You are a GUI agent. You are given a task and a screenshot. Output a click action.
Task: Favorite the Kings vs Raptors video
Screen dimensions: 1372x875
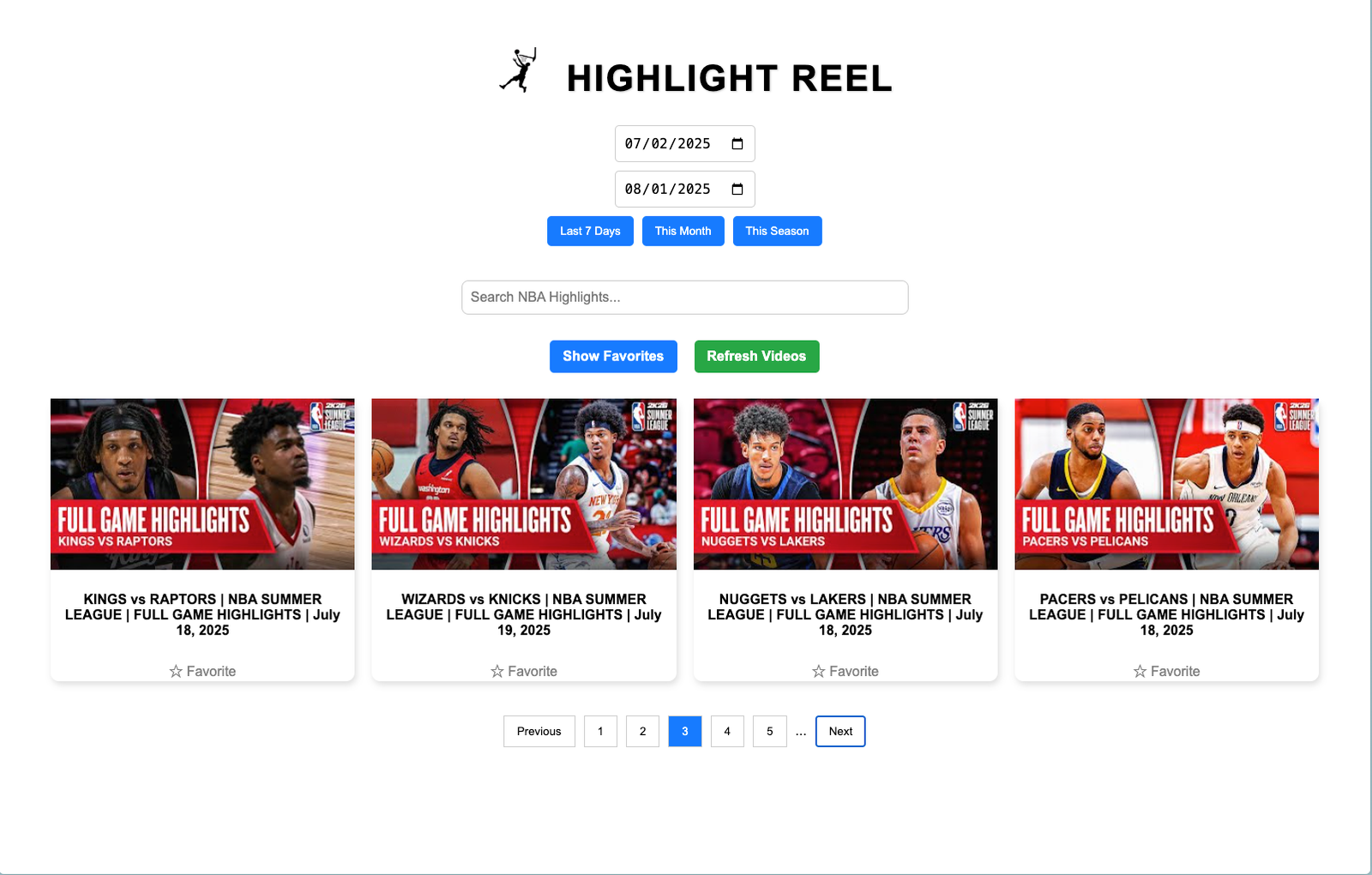pos(202,671)
